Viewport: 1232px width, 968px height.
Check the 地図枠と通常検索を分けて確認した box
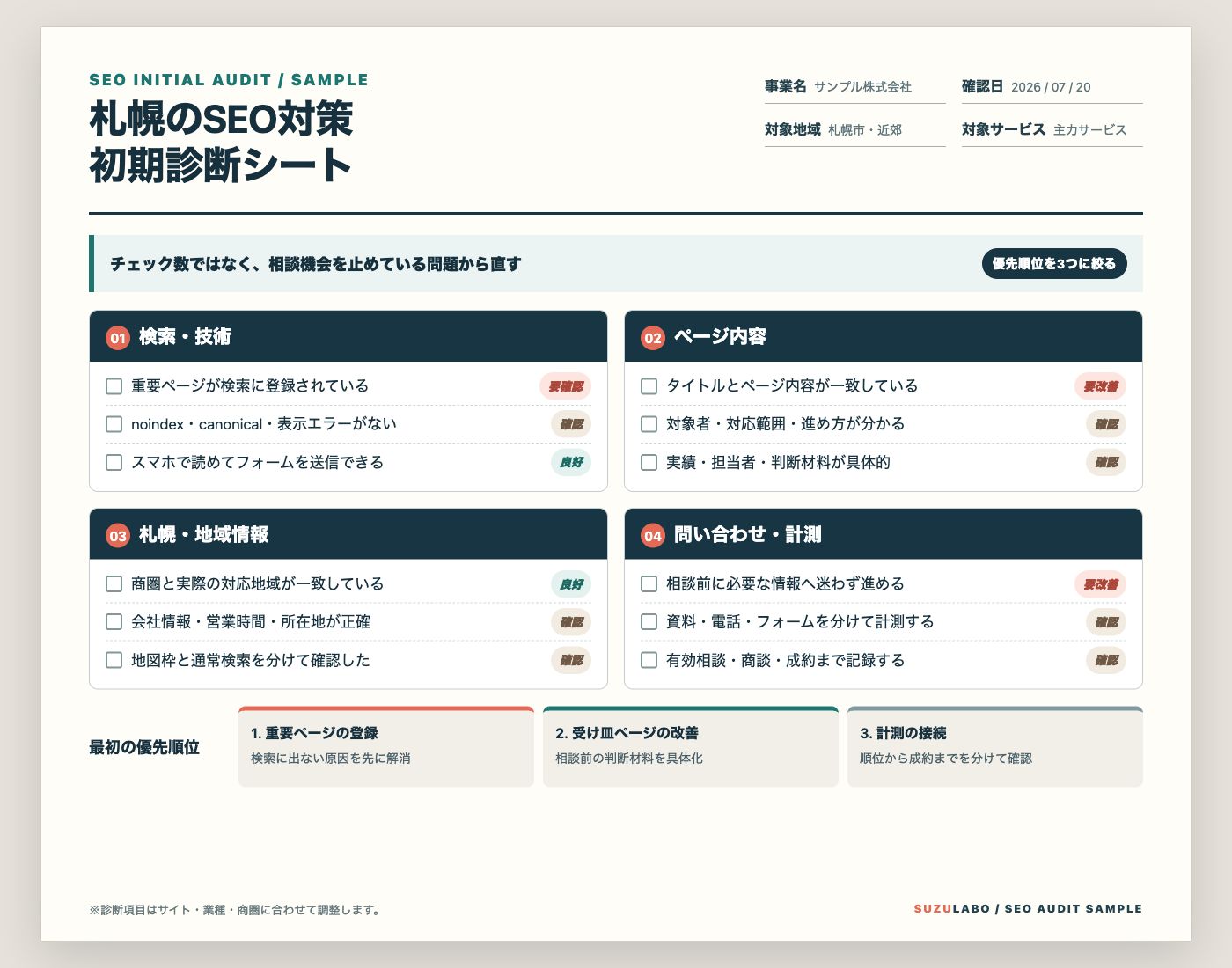pyautogui.click(x=114, y=660)
